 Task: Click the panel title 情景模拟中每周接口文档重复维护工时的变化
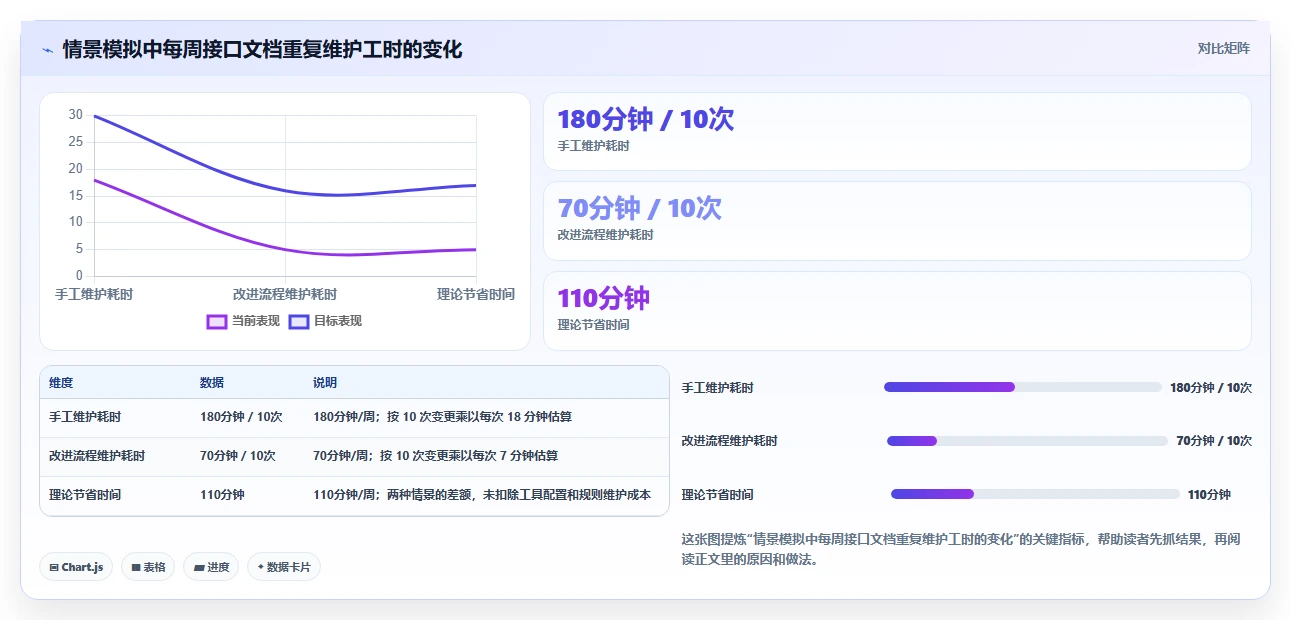click(262, 50)
